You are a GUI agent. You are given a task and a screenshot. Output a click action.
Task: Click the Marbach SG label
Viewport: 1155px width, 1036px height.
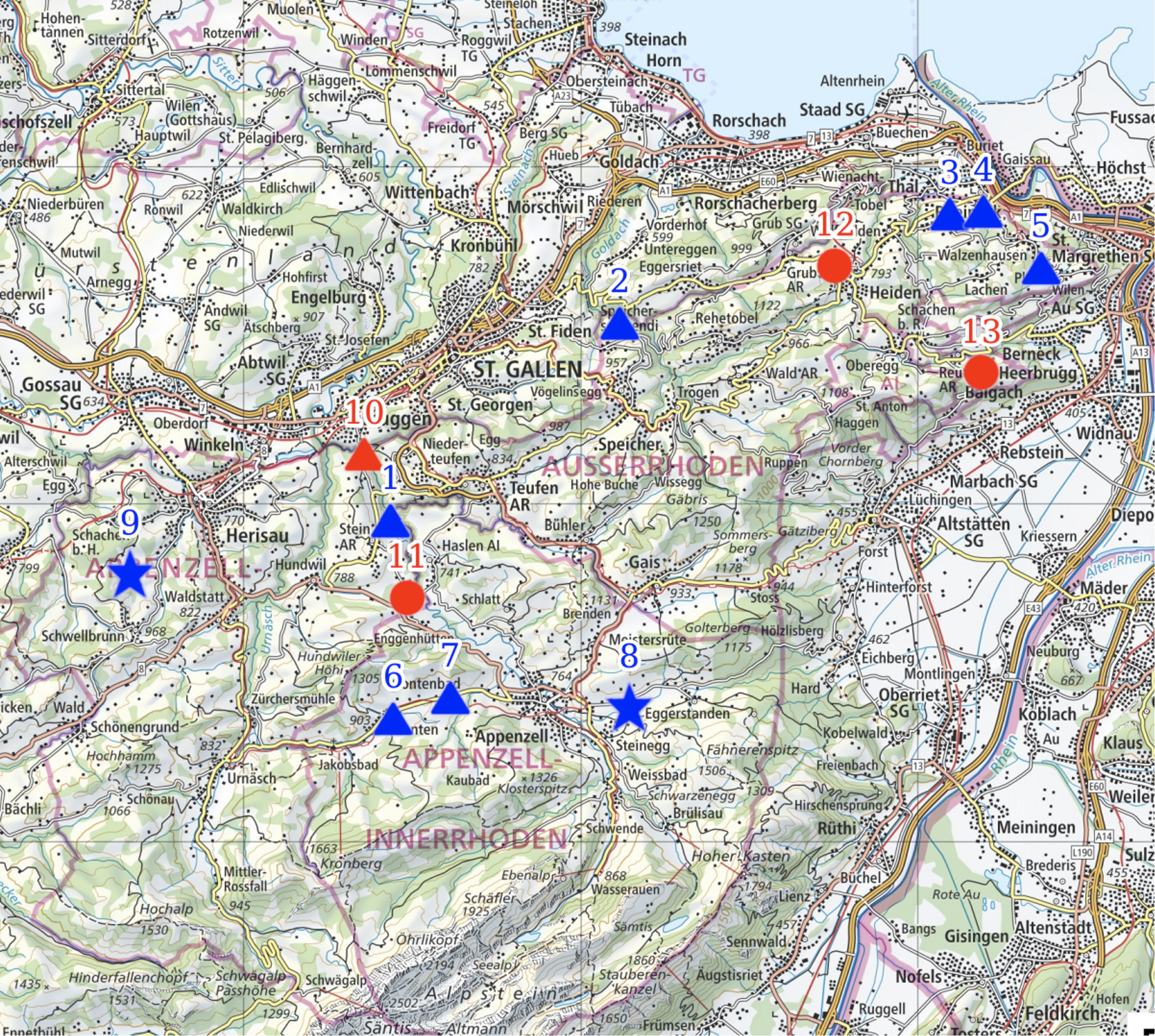[994, 481]
